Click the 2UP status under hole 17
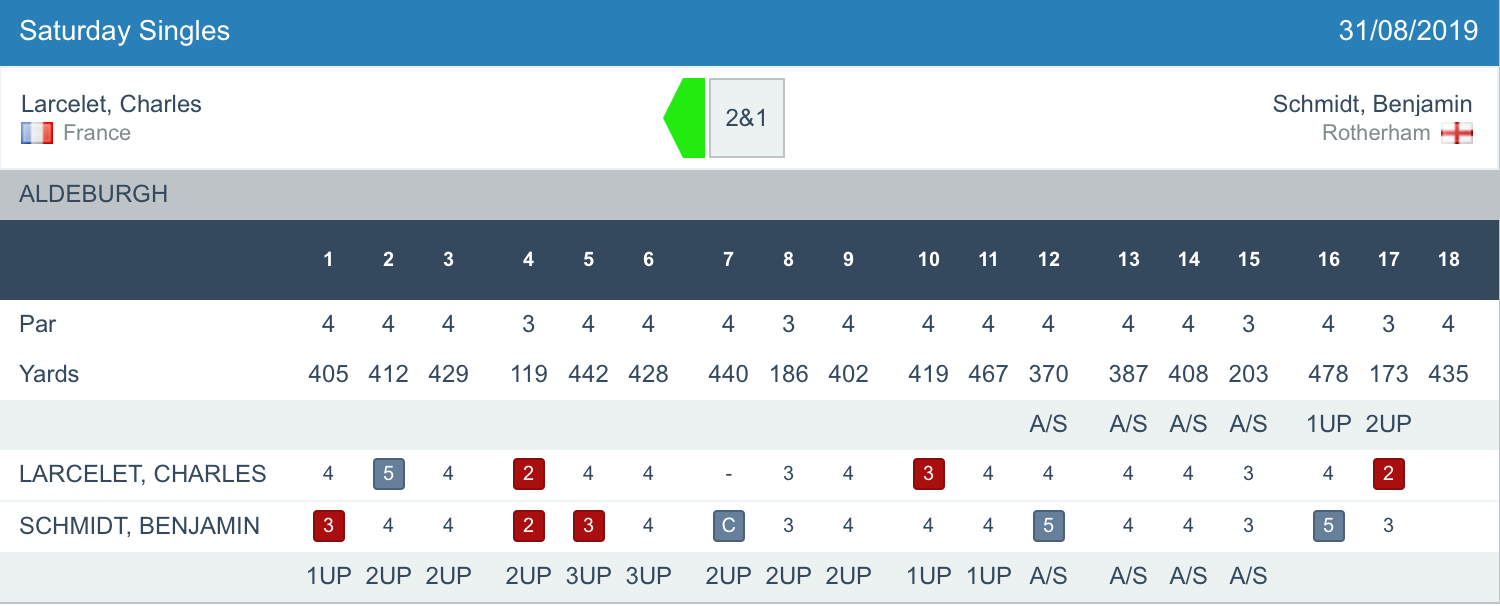The width and height of the screenshot is (1500, 606). [1388, 424]
